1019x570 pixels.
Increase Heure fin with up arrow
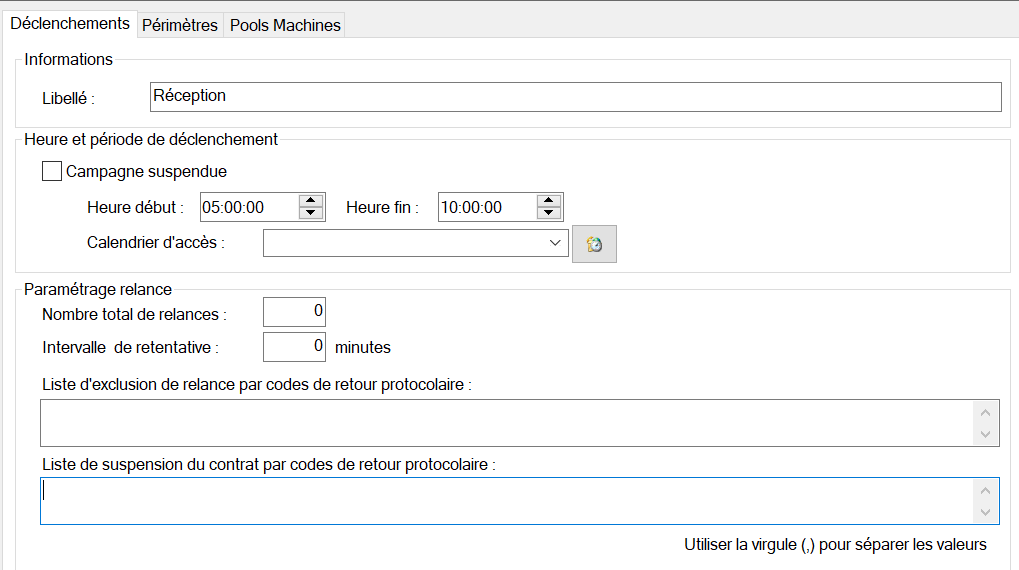tap(548, 201)
